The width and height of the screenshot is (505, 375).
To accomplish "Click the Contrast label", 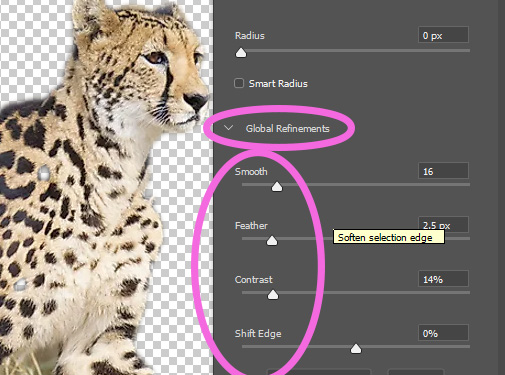I will click(x=254, y=279).
